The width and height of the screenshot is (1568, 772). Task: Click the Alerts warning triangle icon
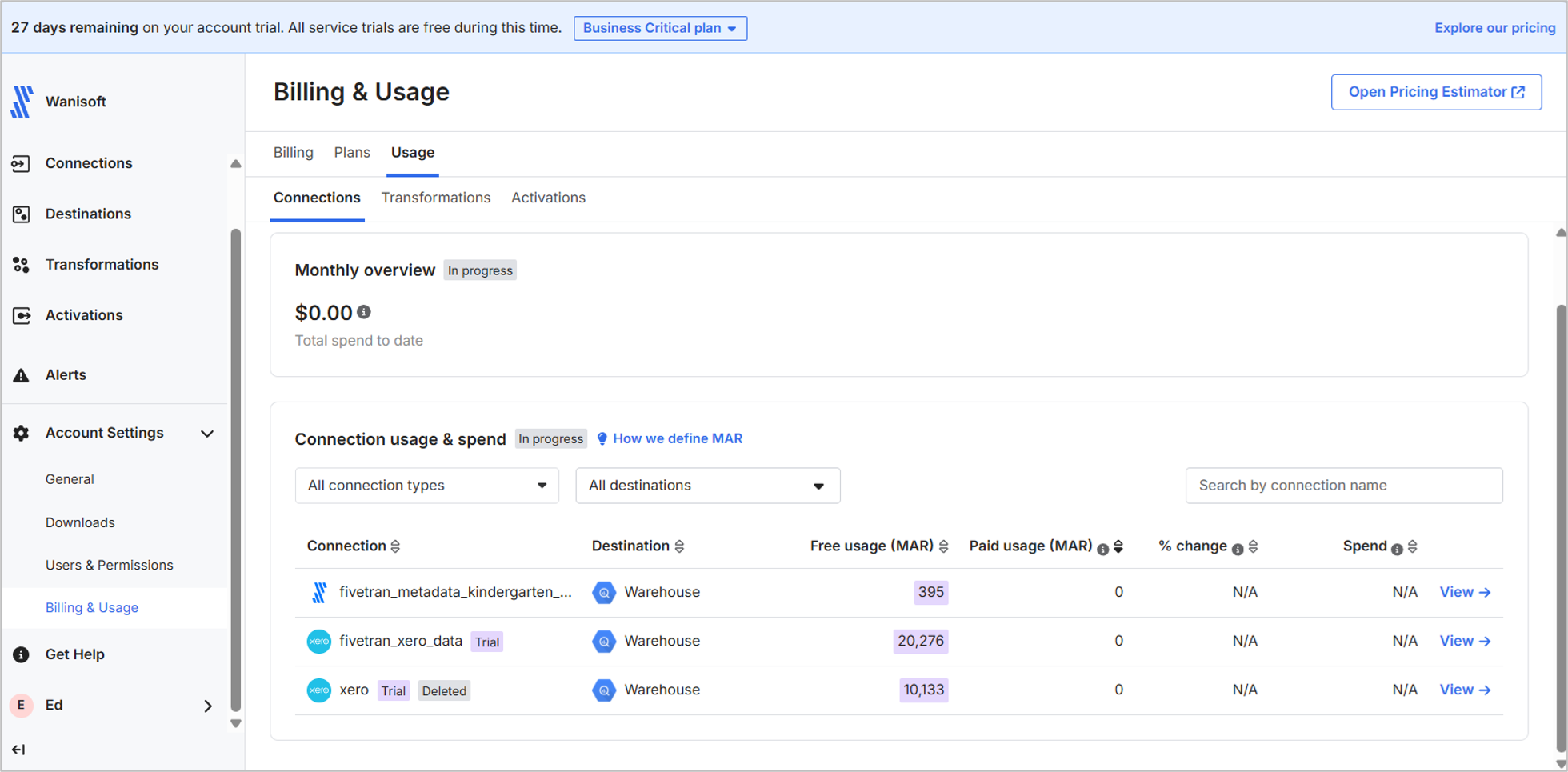21,375
